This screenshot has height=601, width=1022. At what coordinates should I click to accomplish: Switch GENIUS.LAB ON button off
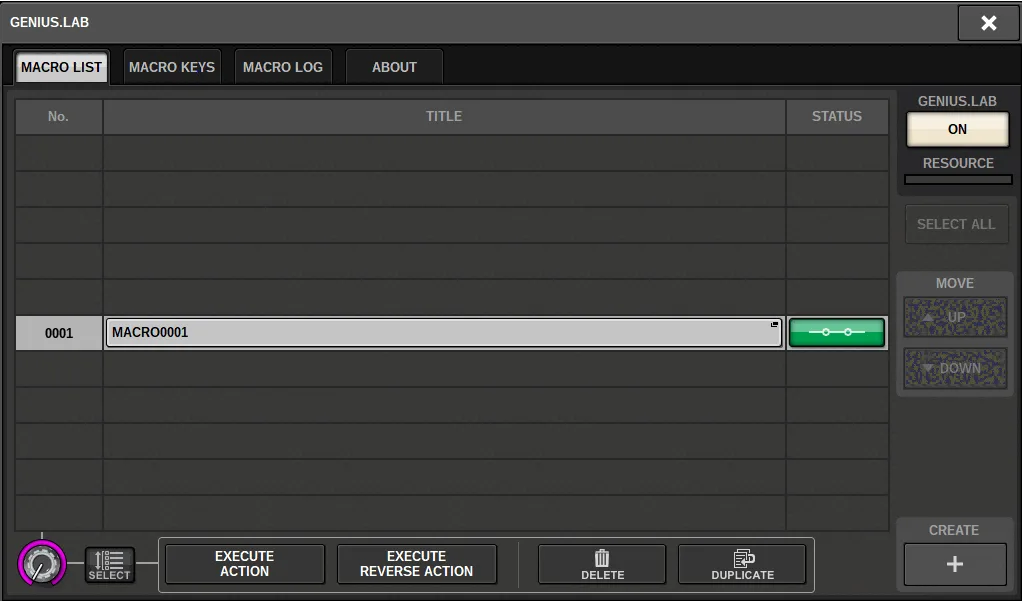coord(957,129)
